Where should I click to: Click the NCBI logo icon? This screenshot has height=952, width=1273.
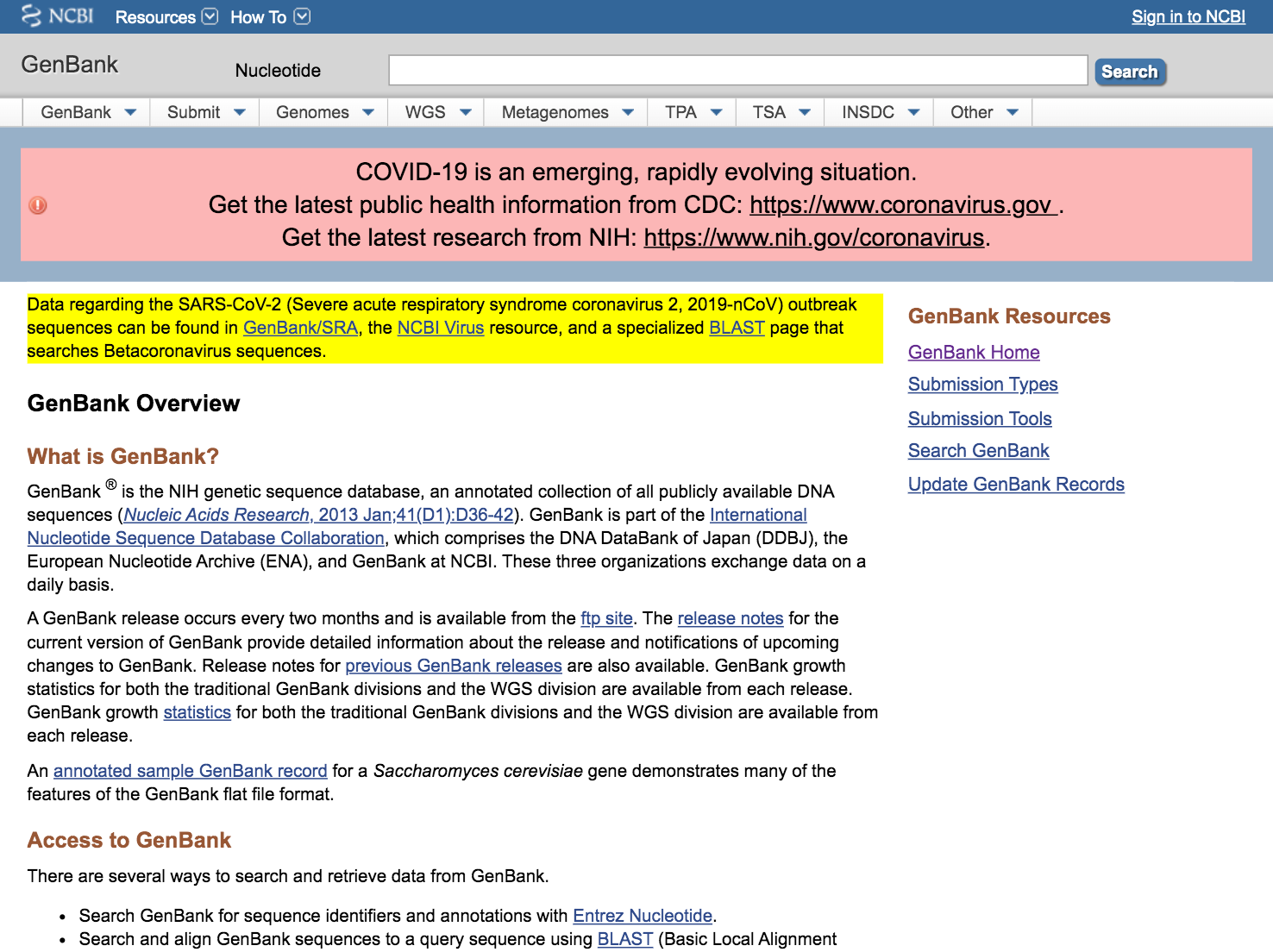(x=32, y=16)
